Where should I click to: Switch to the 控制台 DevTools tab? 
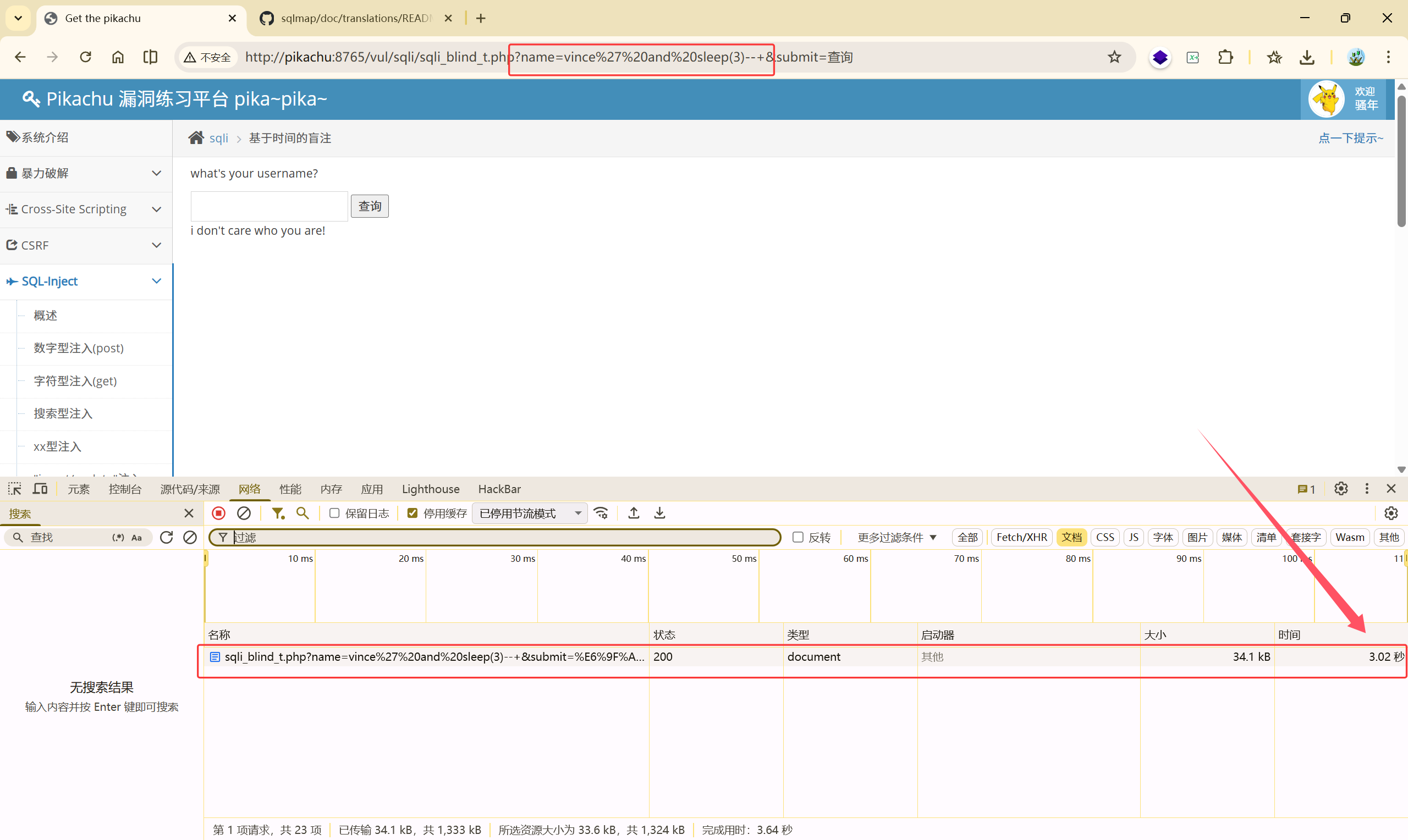pyautogui.click(x=124, y=489)
